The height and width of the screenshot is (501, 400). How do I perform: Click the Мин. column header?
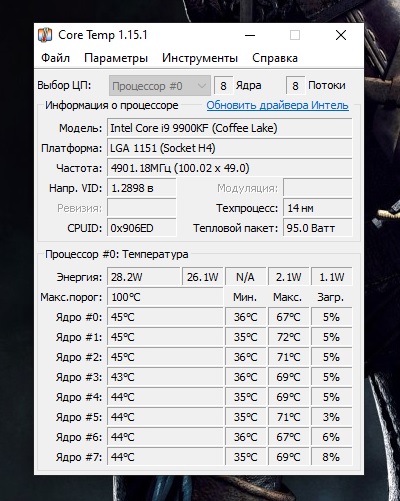[245, 297]
